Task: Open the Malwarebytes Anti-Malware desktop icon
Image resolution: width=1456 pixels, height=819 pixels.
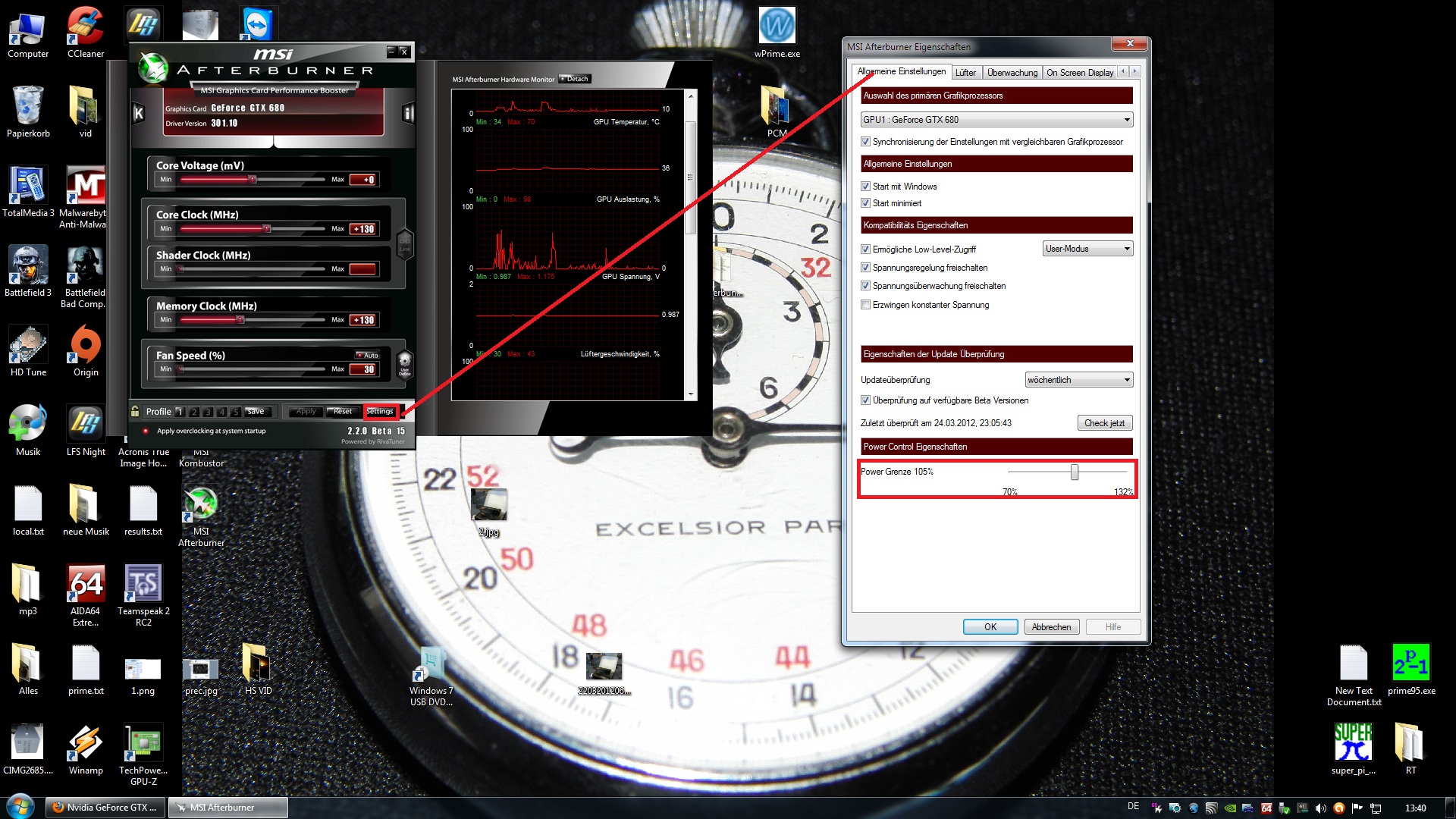Action: (86, 198)
